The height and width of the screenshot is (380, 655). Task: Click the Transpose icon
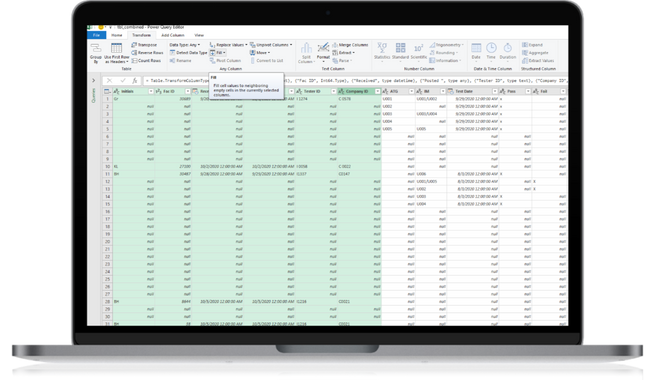click(134, 45)
